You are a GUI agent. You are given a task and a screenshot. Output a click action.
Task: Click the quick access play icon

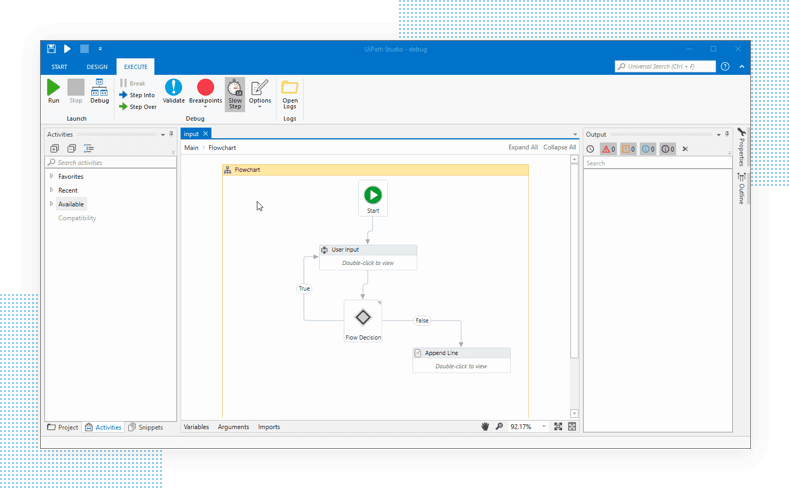[67, 49]
